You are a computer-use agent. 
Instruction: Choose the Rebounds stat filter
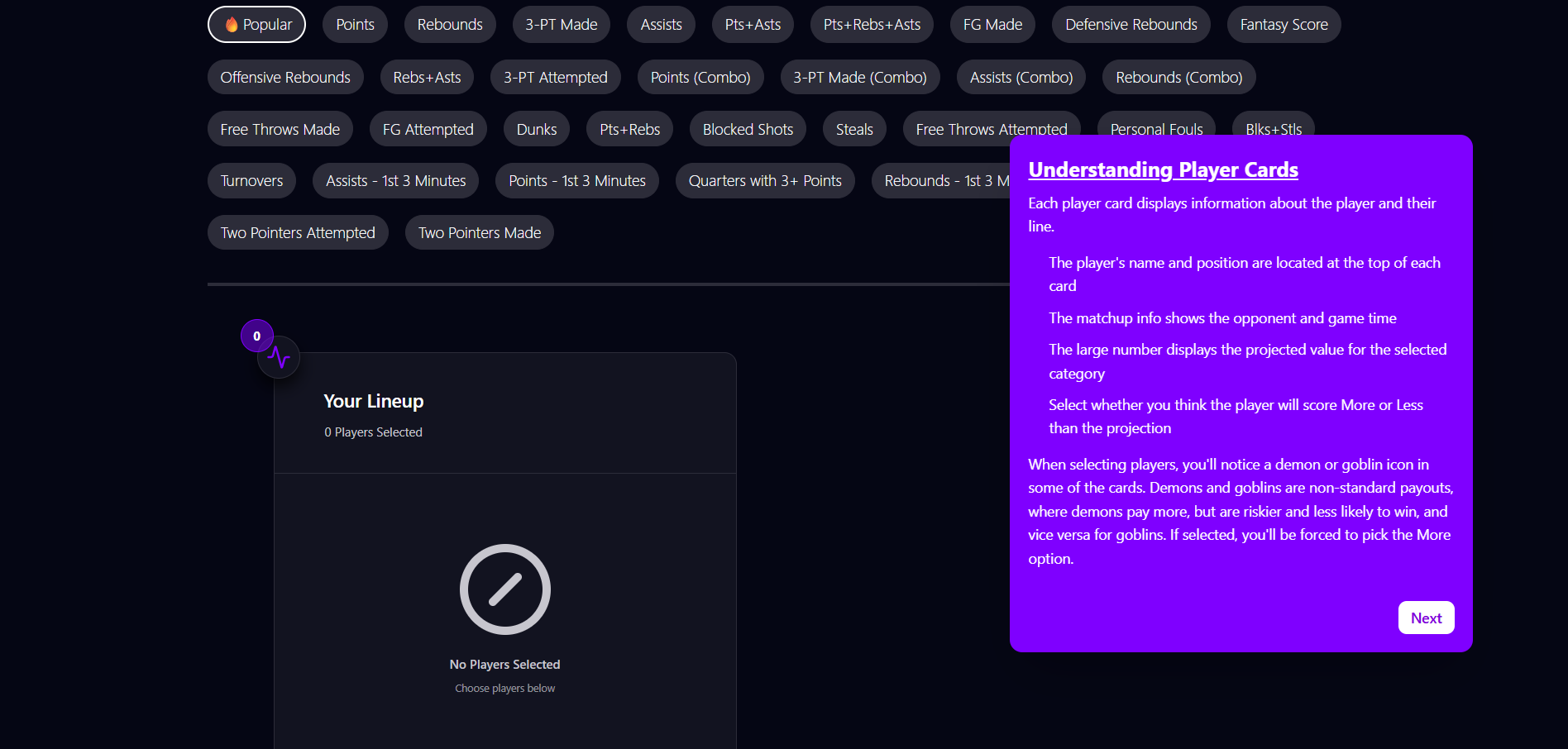450,25
